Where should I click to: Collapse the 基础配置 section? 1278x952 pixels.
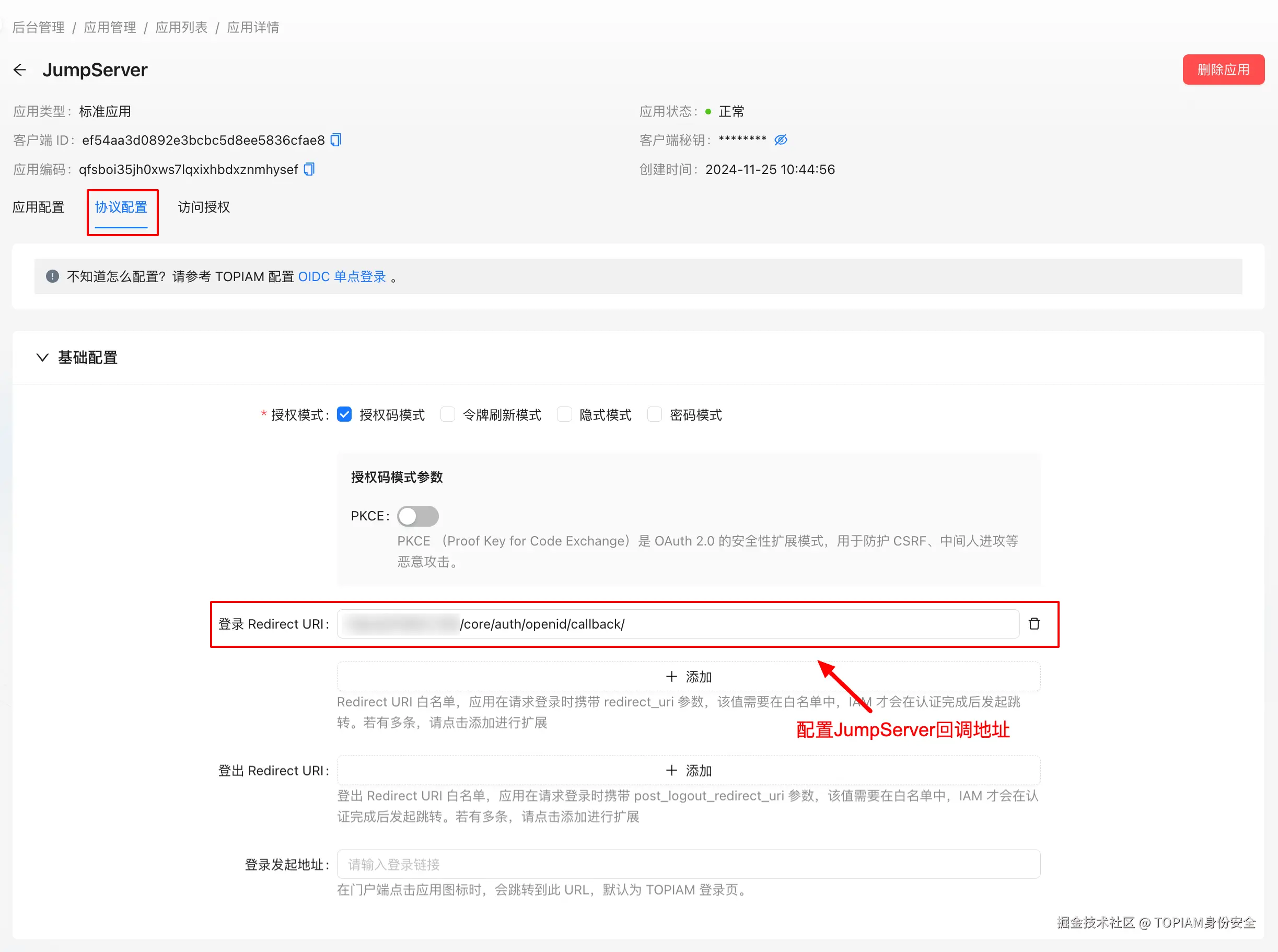pyautogui.click(x=42, y=357)
